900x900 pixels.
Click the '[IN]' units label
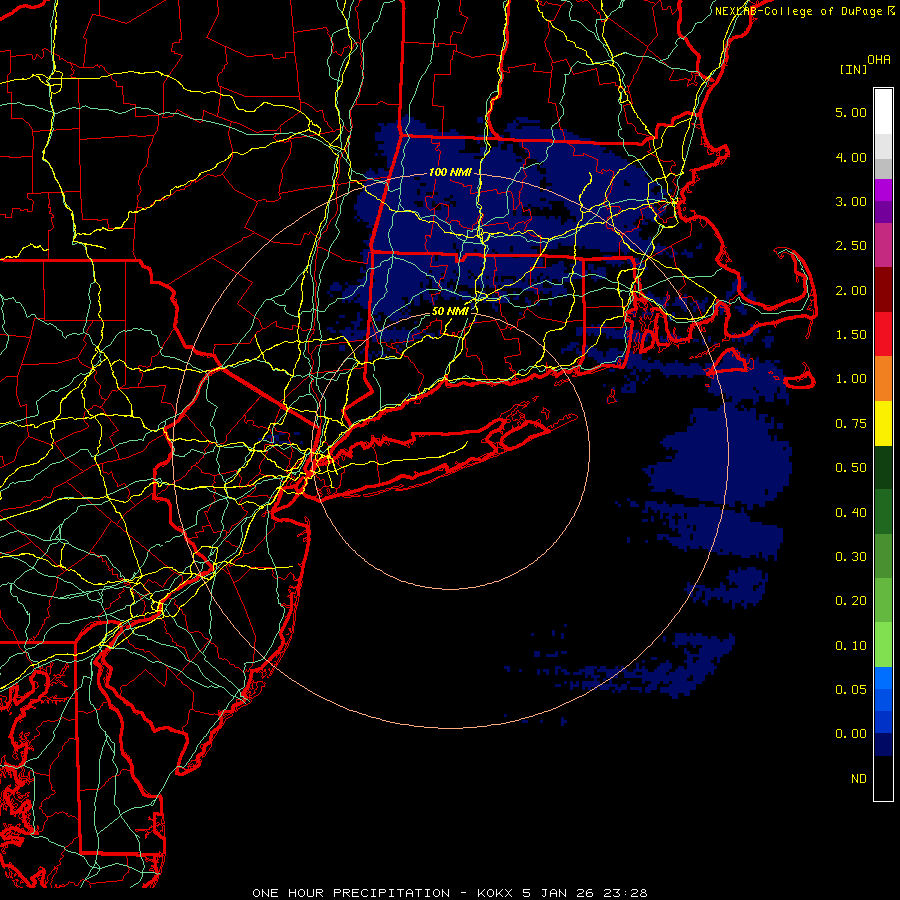(x=853, y=69)
